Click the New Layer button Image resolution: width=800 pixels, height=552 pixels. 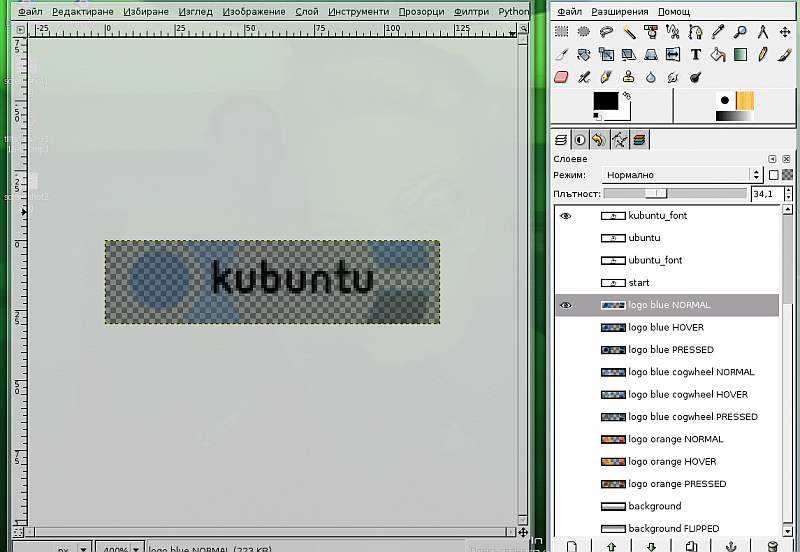click(x=572, y=546)
